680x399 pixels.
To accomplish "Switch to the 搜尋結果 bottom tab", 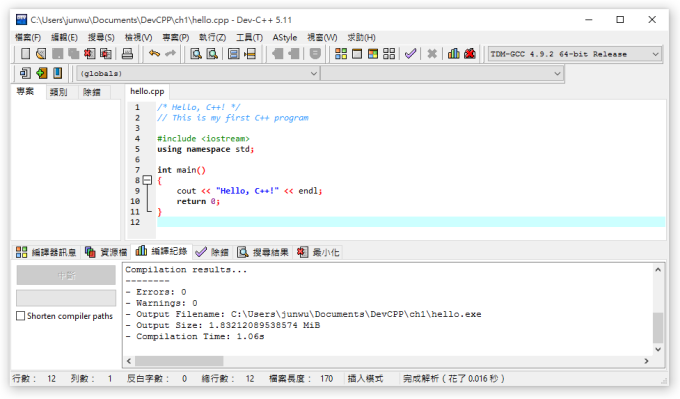I will click(263, 252).
